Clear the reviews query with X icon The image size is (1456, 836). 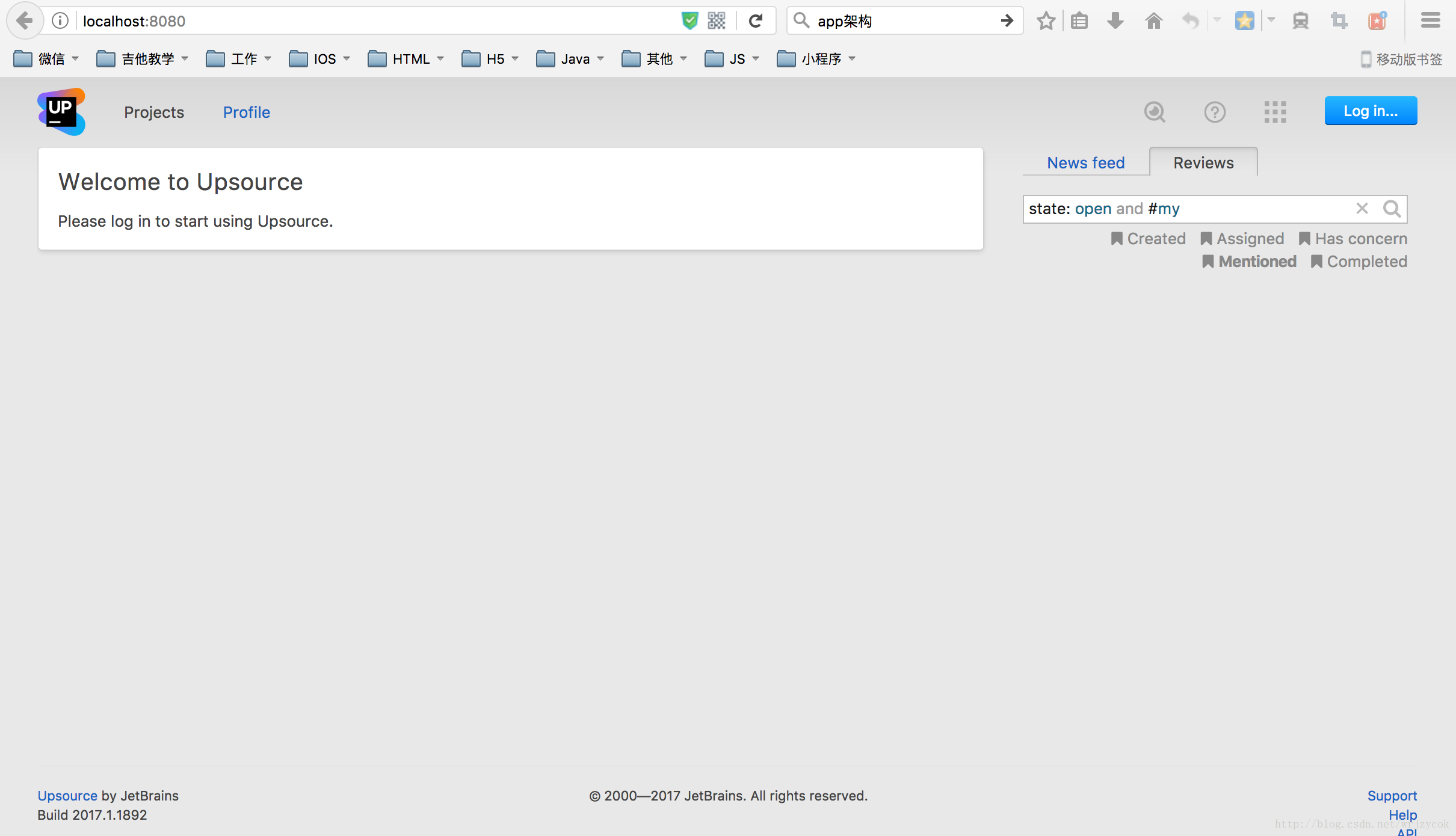pyautogui.click(x=1362, y=209)
